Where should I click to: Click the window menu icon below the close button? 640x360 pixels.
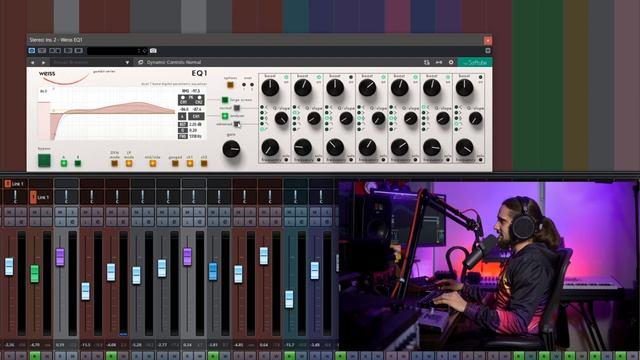pos(488,51)
